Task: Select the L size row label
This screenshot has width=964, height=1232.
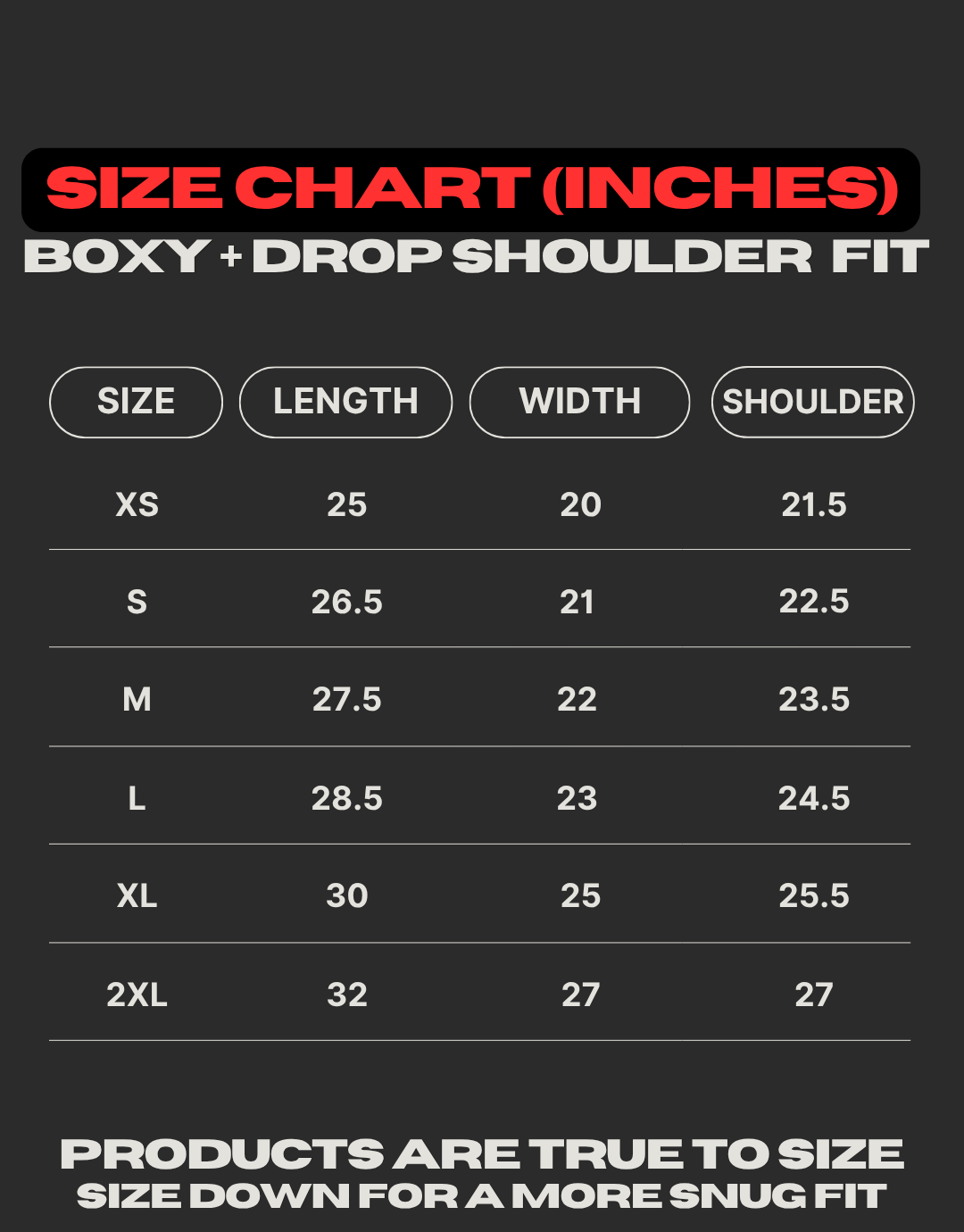Action: point(137,798)
